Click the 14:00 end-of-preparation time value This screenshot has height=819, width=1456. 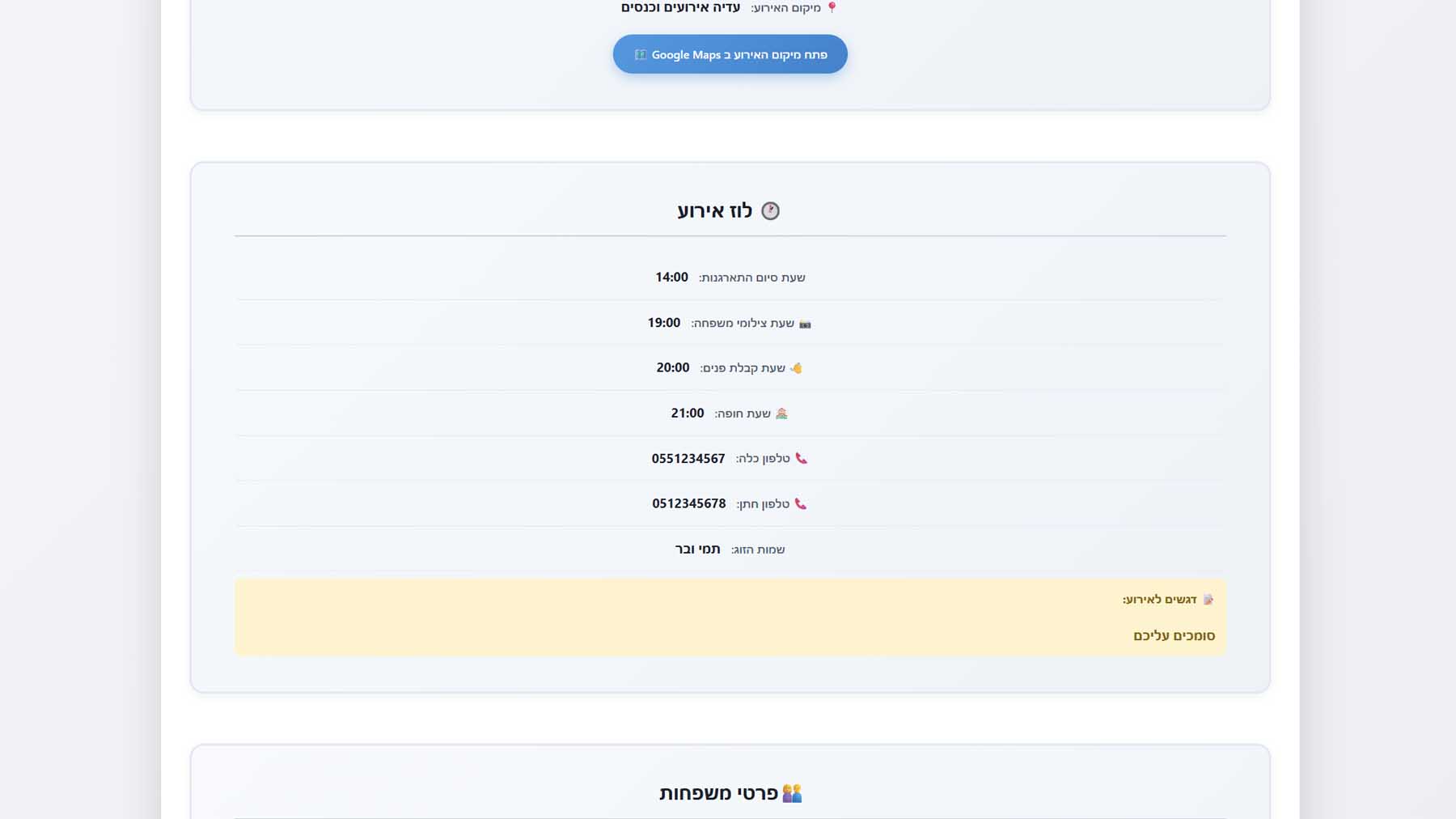pyautogui.click(x=671, y=278)
